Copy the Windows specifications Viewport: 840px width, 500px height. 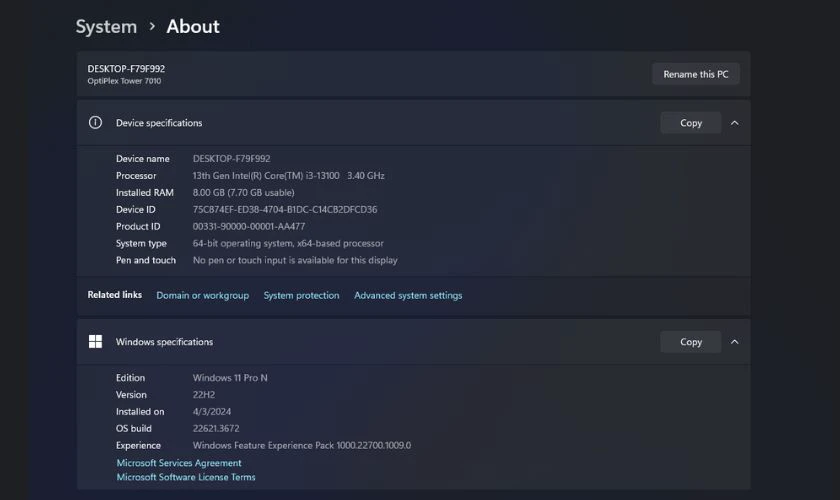coord(691,341)
